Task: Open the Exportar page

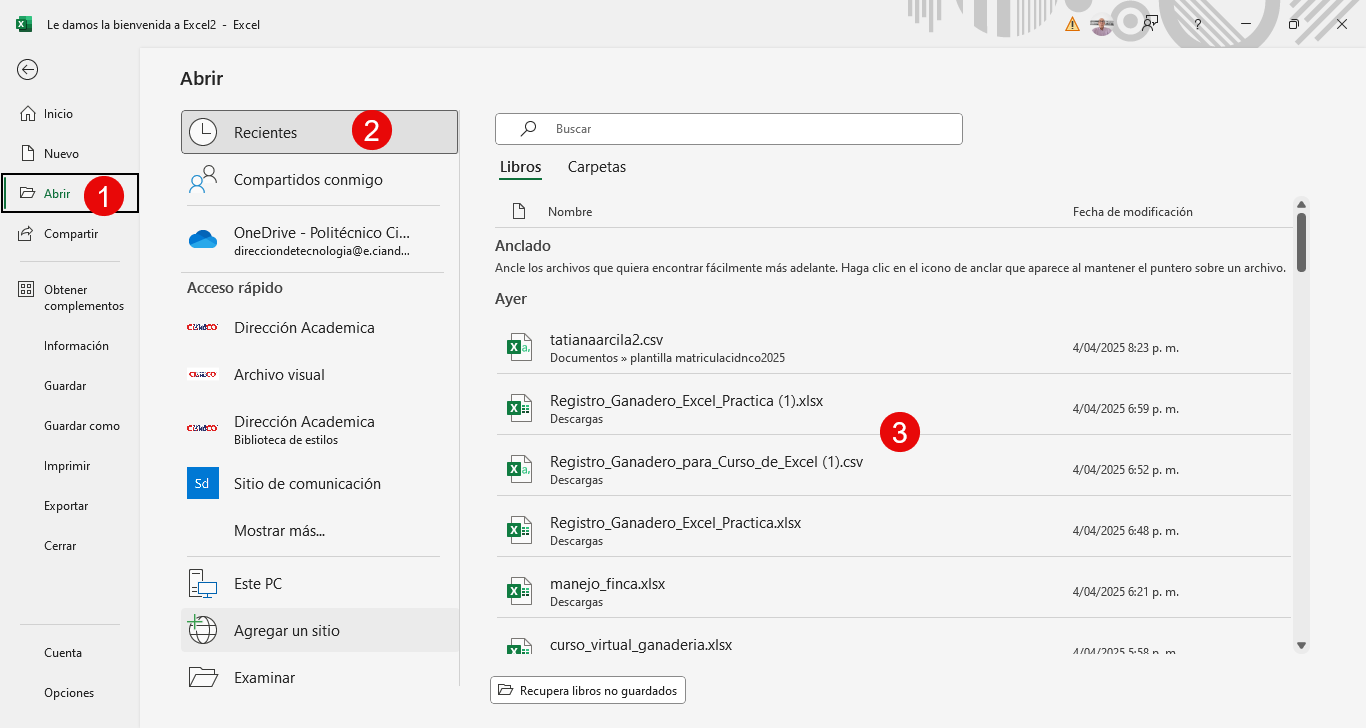Action: tap(66, 506)
